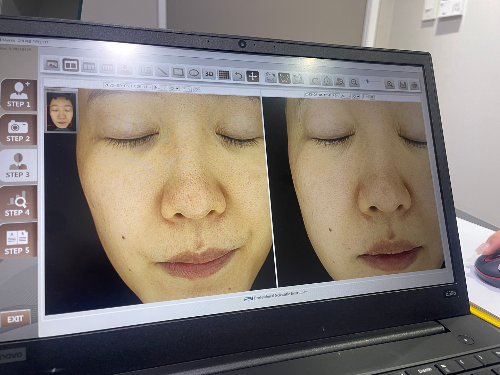Open STEP 1 add patient
Screen dimensions: 500x375
(x=19, y=95)
